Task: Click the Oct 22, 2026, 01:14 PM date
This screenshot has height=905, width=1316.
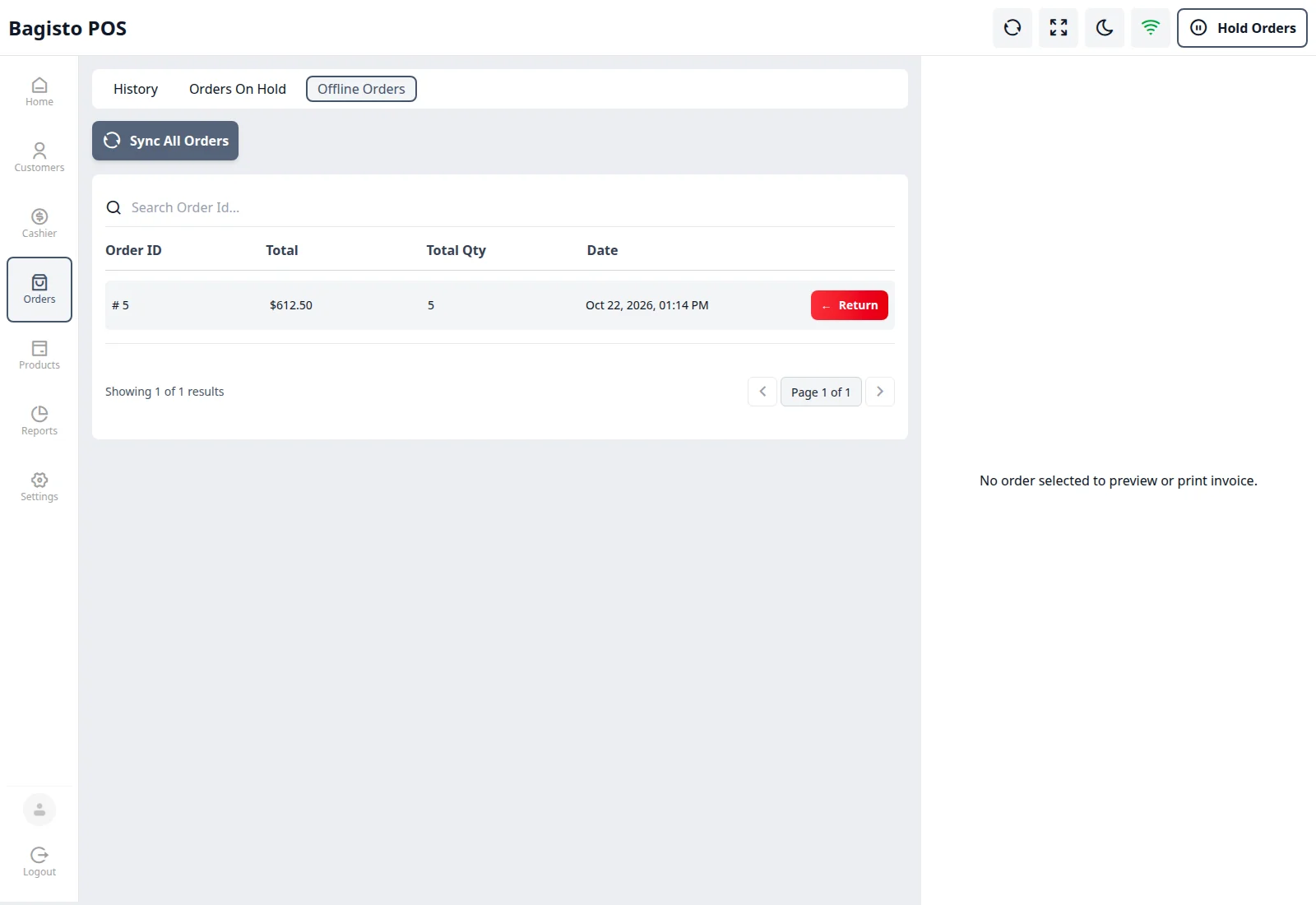Action: click(647, 305)
